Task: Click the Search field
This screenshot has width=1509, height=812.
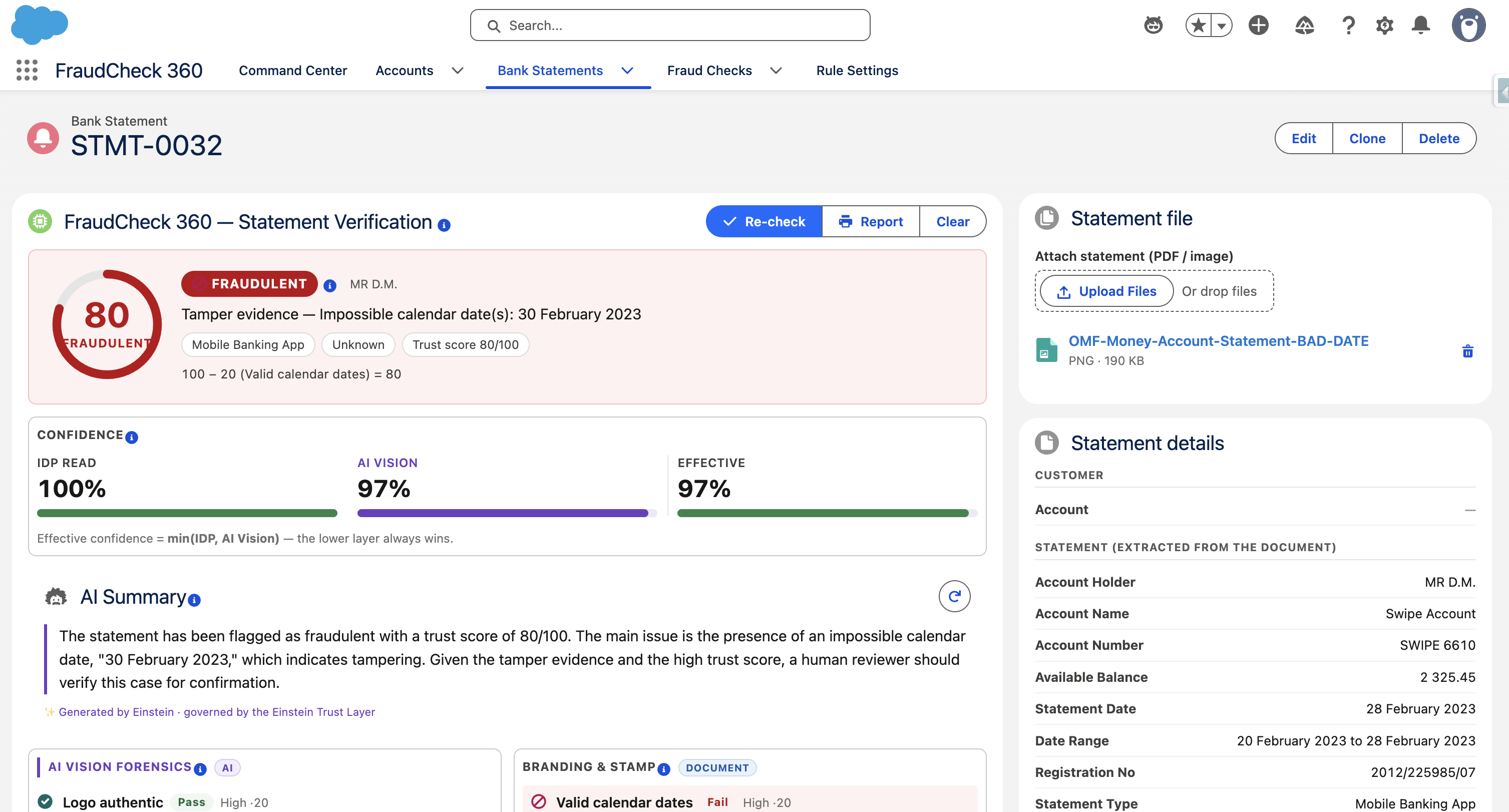Action: pyautogui.click(x=670, y=25)
